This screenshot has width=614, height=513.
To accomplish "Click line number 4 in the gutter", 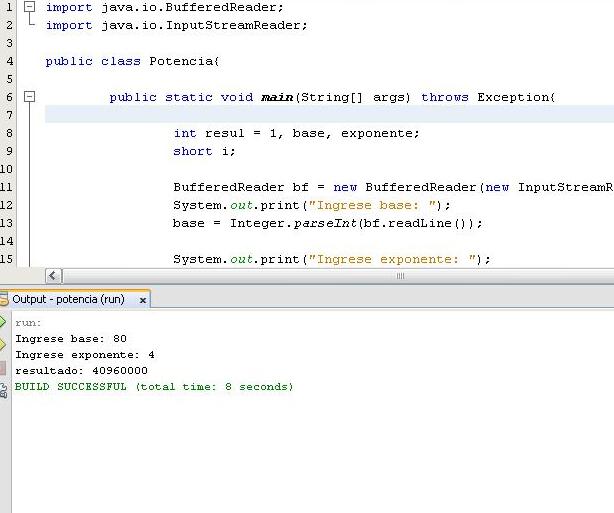I will [x=9, y=61].
